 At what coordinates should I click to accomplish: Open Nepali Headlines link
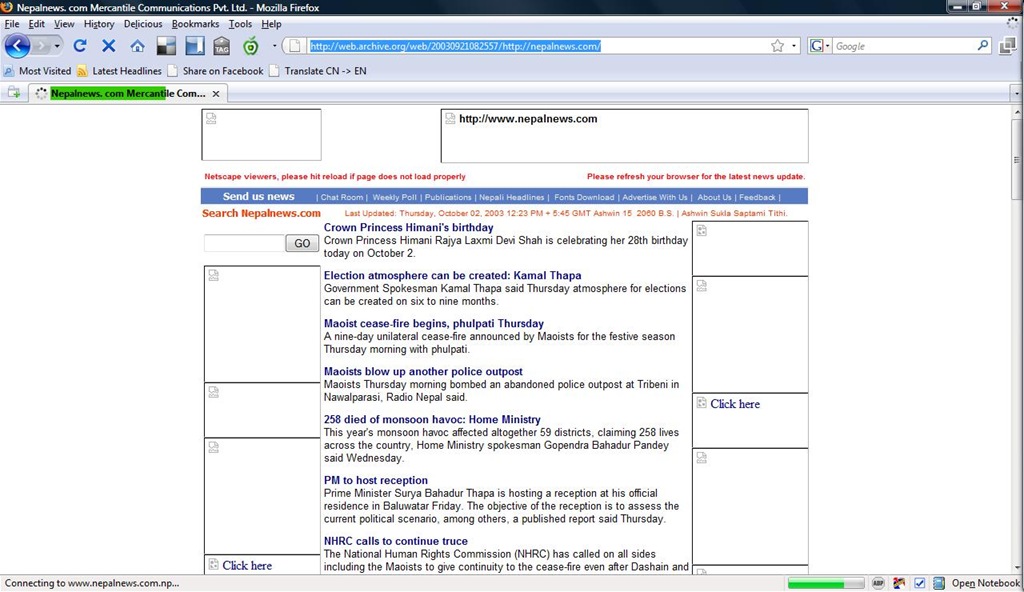(511, 197)
